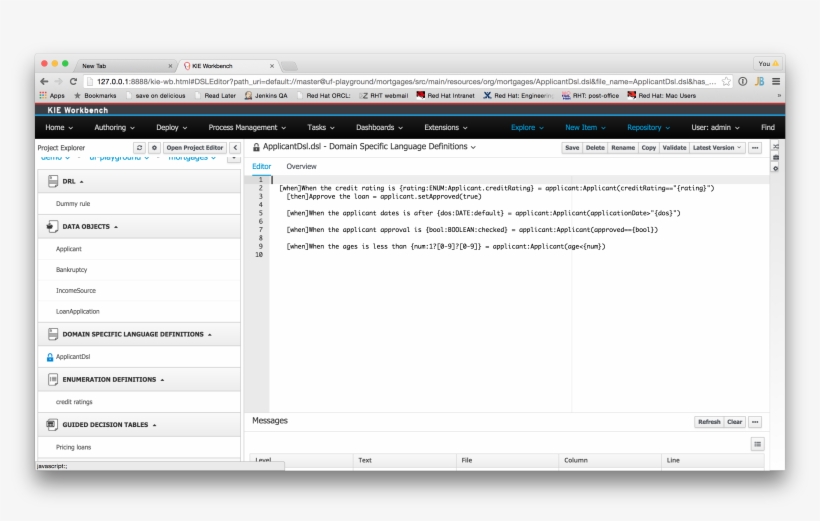
Task: Open Project Explorer settings gear
Action: coord(154,148)
